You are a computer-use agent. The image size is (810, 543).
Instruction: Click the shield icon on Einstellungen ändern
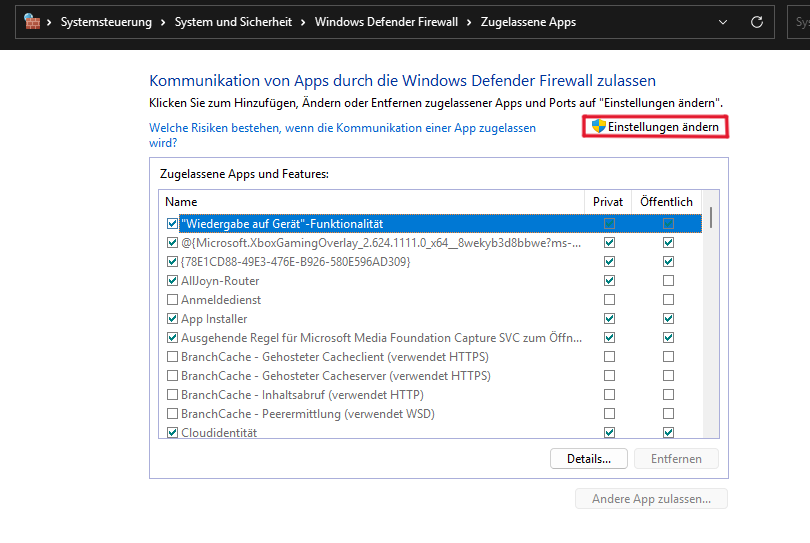[x=599, y=126]
